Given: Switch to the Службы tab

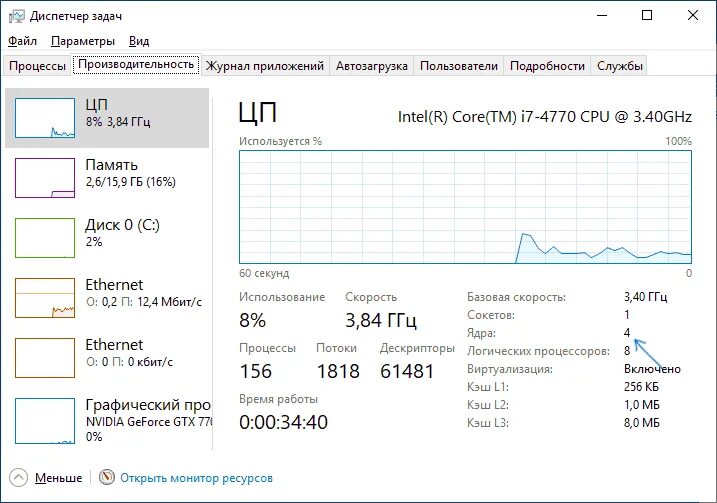Looking at the screenshot, I should 620,66.
